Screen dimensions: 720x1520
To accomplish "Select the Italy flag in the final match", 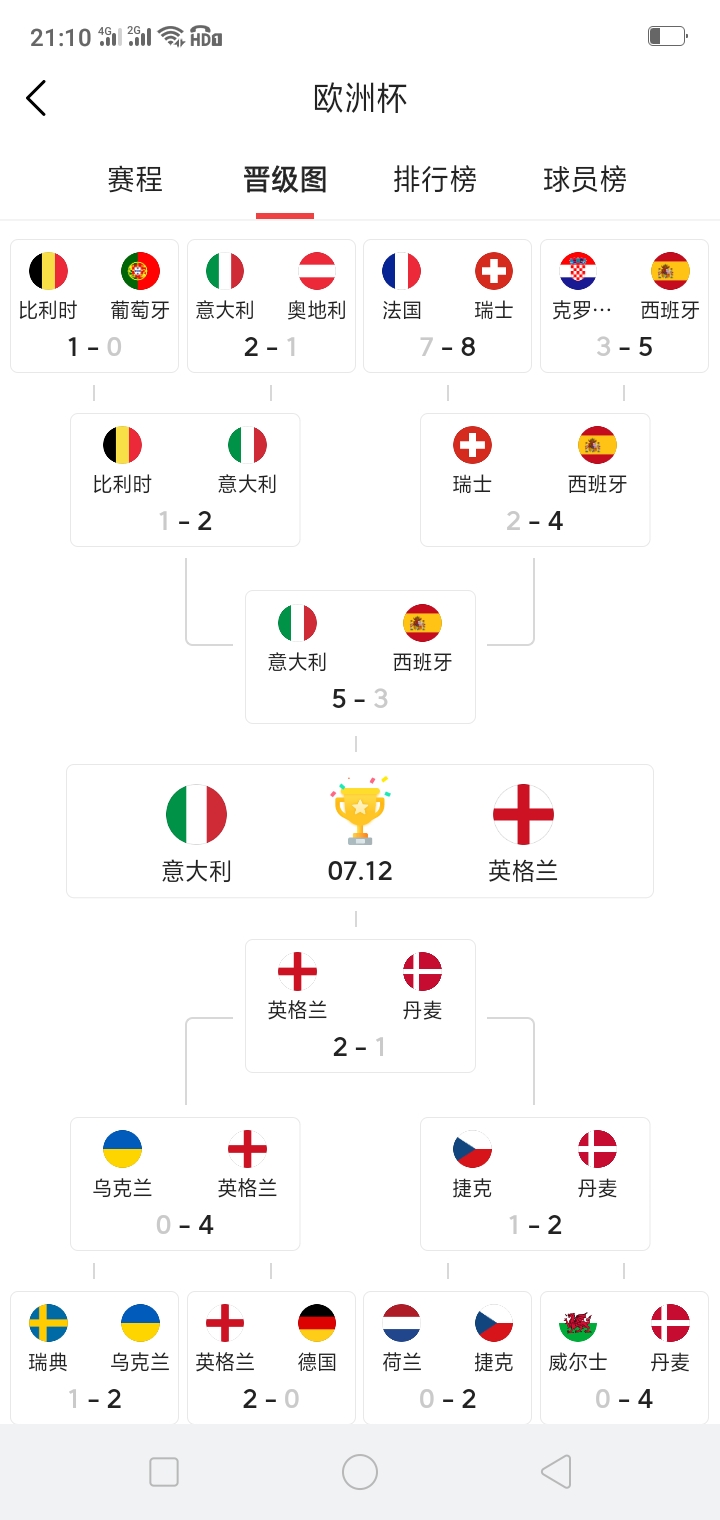I will pyautogui.click(x=197, y=814).
